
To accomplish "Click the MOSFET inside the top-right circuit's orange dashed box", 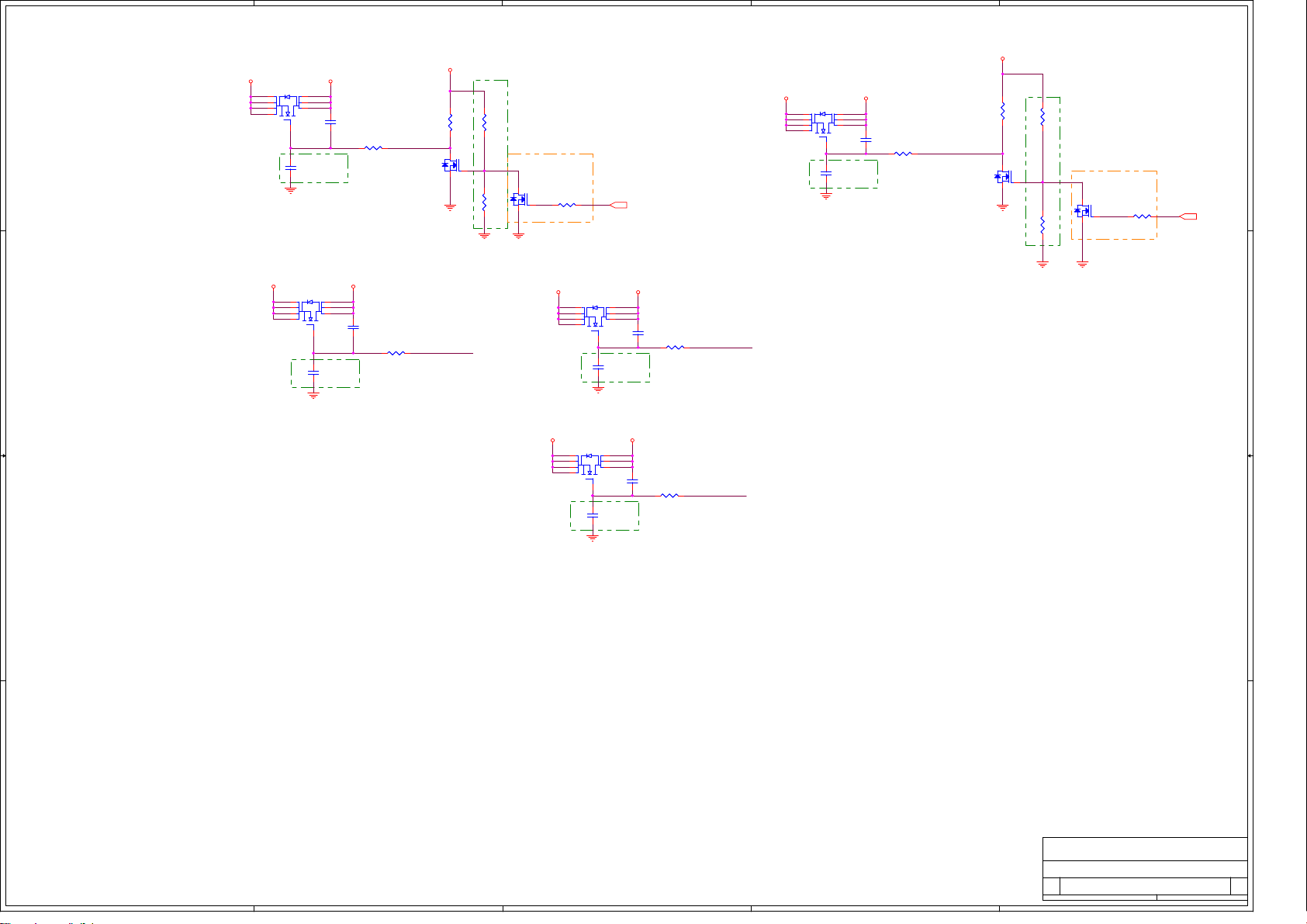I will (x=1083, y=210).
